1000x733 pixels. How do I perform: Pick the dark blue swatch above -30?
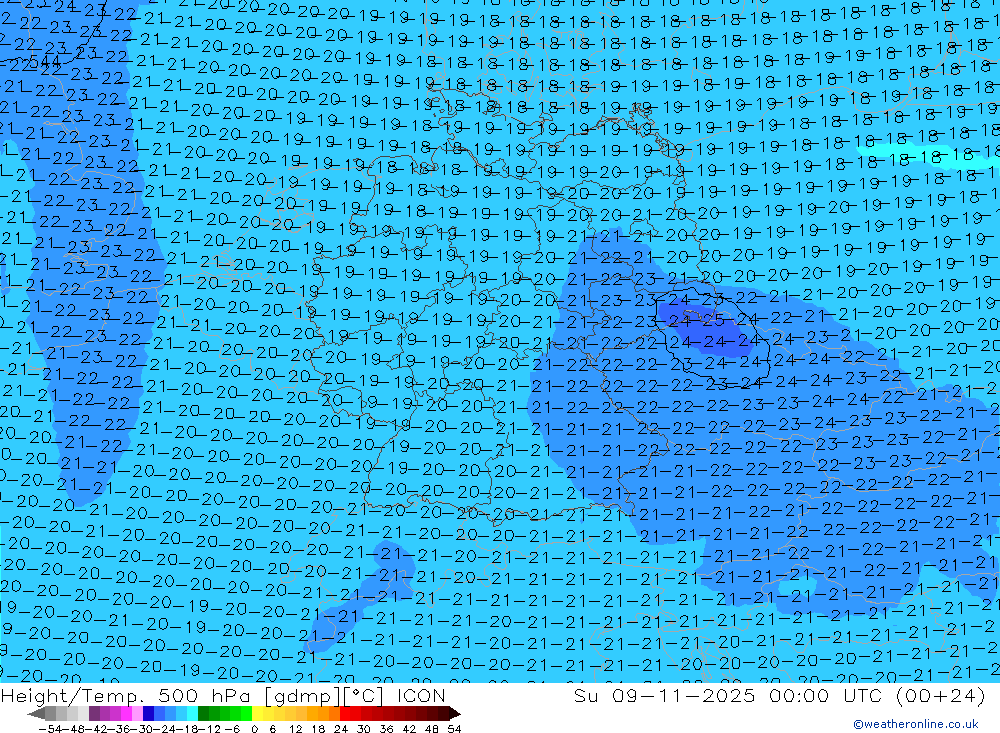click(149, 713)
